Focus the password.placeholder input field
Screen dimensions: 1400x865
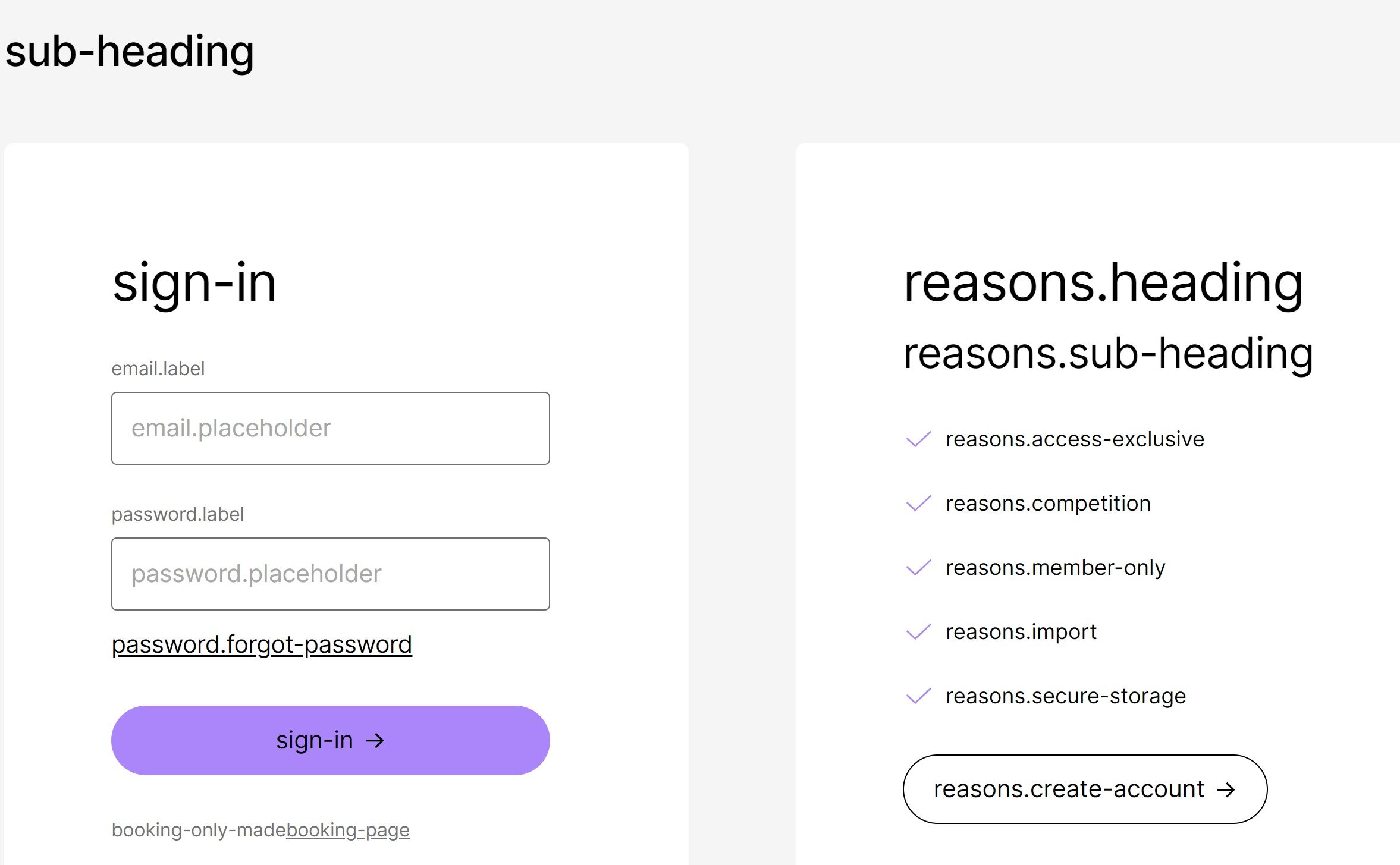click(x=330, y=574)
